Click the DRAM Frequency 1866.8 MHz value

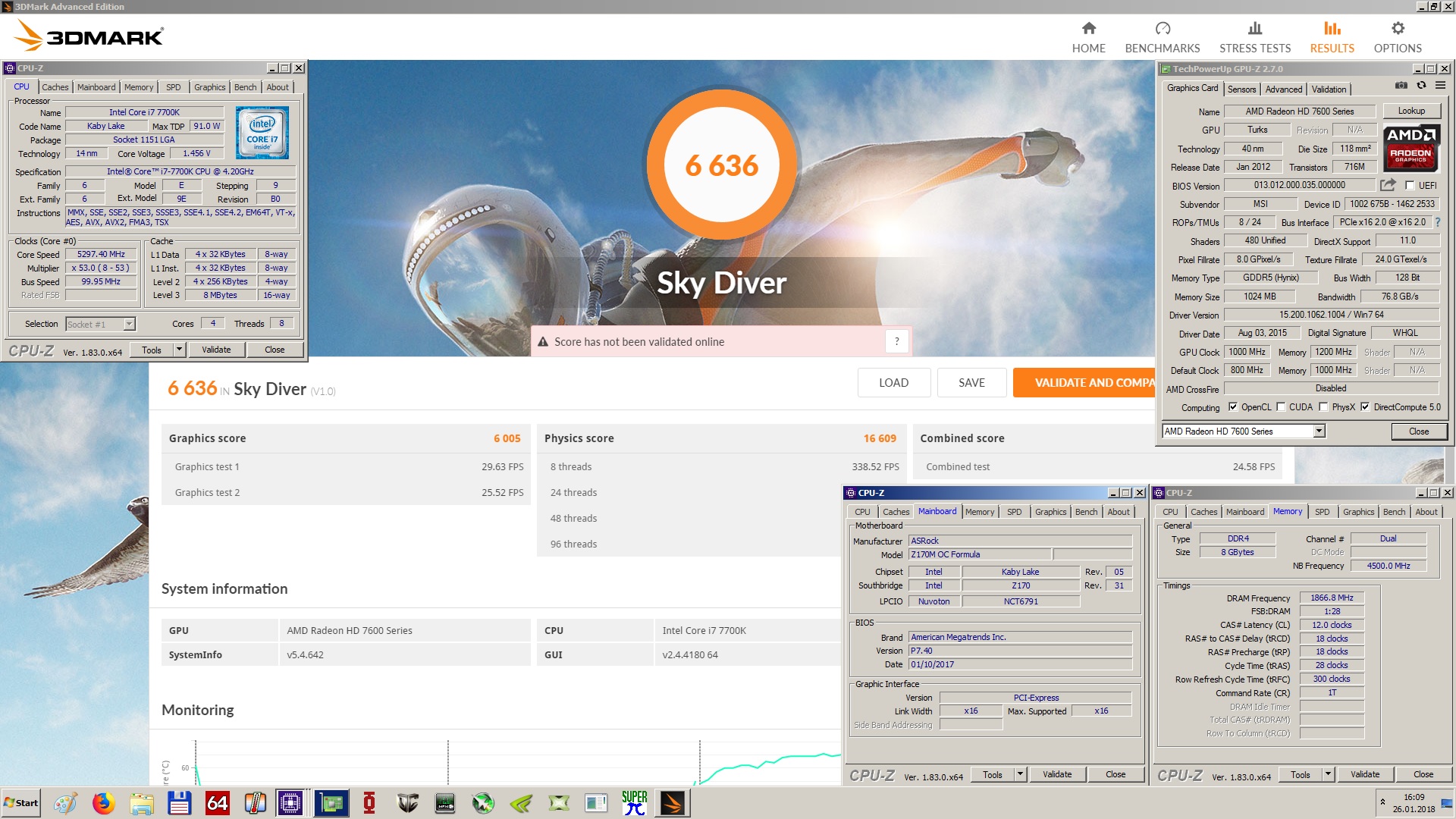point(1332,598)
